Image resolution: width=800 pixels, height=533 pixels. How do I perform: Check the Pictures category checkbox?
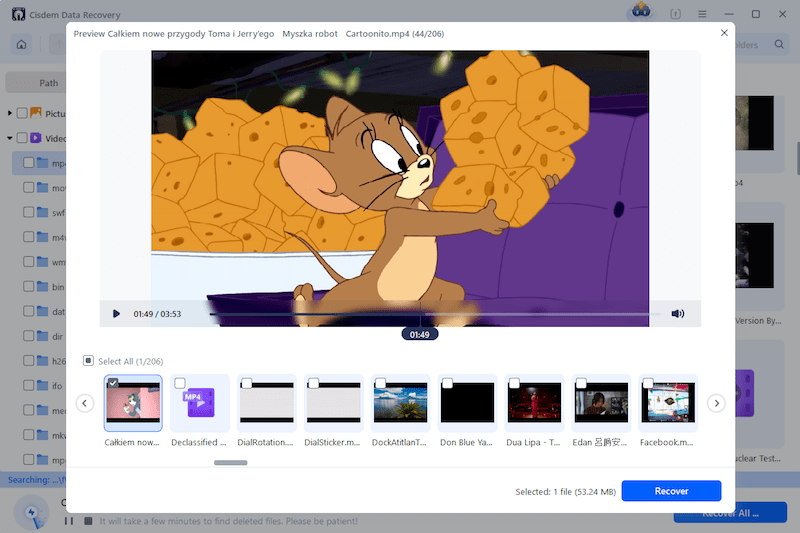(22, 113)
